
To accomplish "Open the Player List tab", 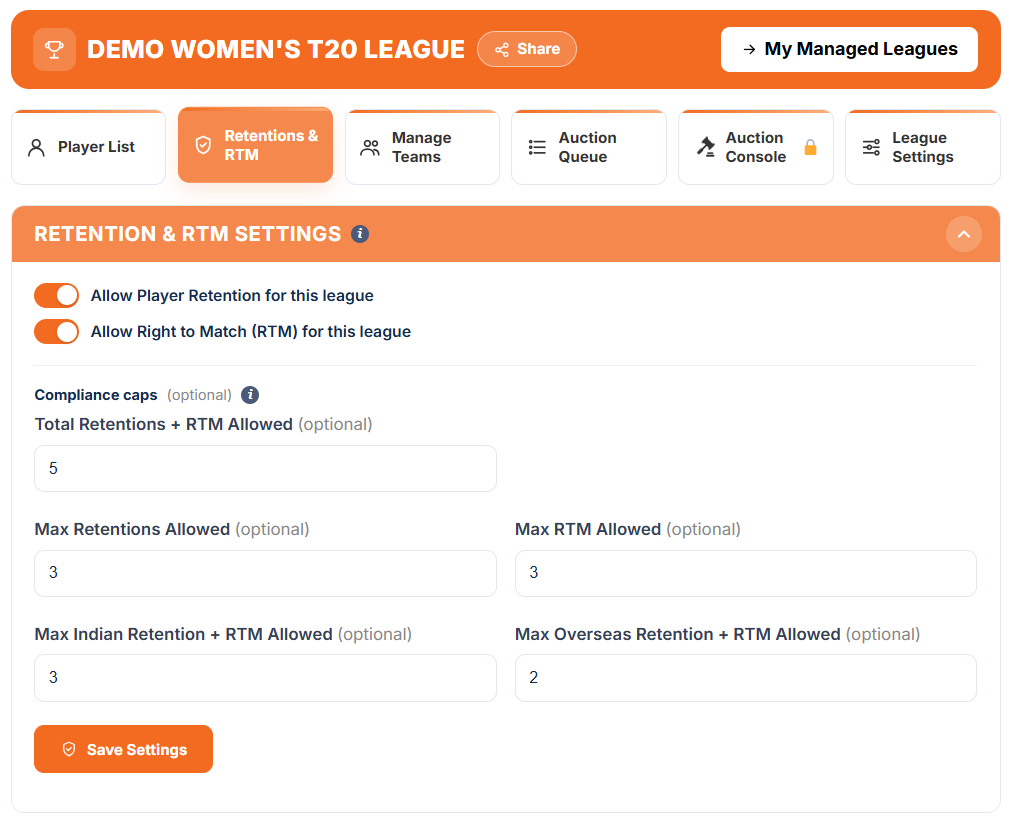I will [88, 147].
